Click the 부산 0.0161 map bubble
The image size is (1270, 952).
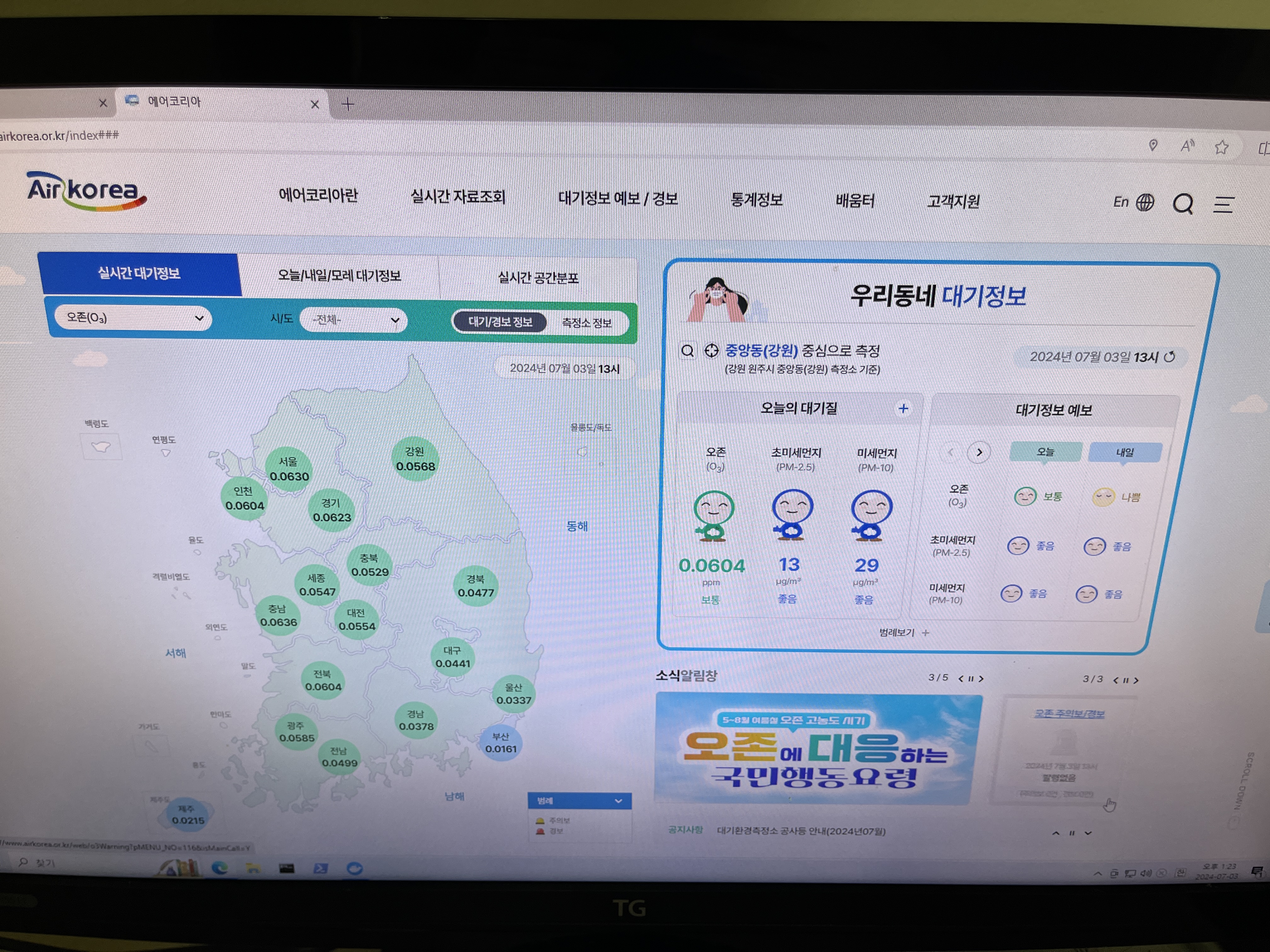[x=501, y=743]
